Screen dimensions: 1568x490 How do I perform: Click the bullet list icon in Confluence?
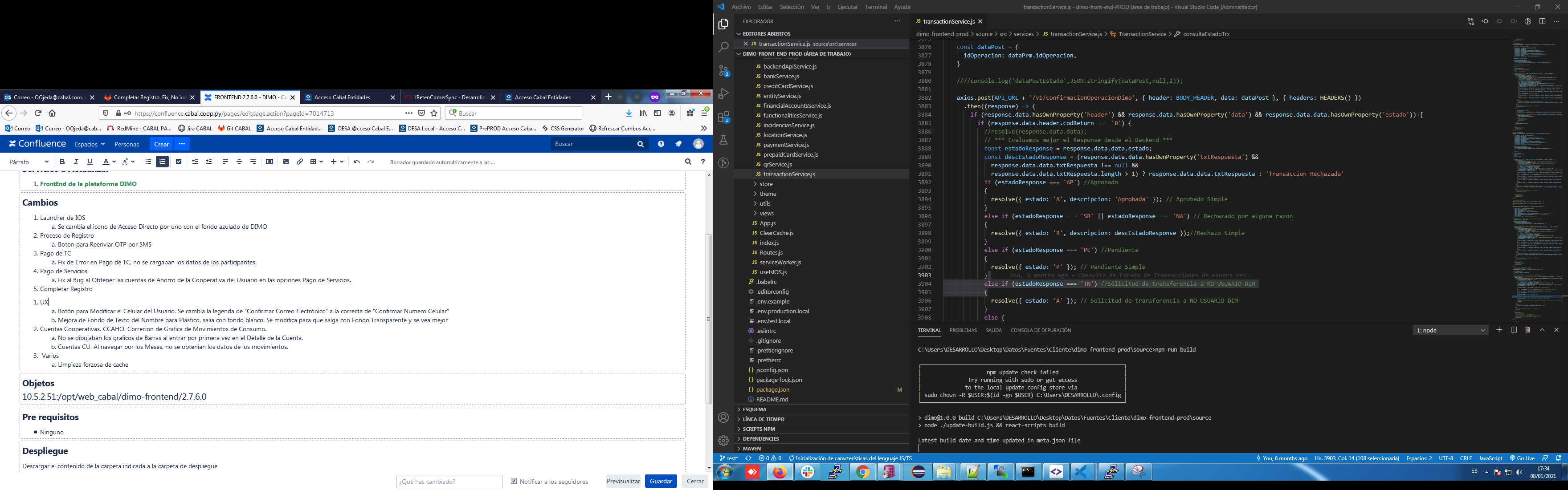coord(148,162)
